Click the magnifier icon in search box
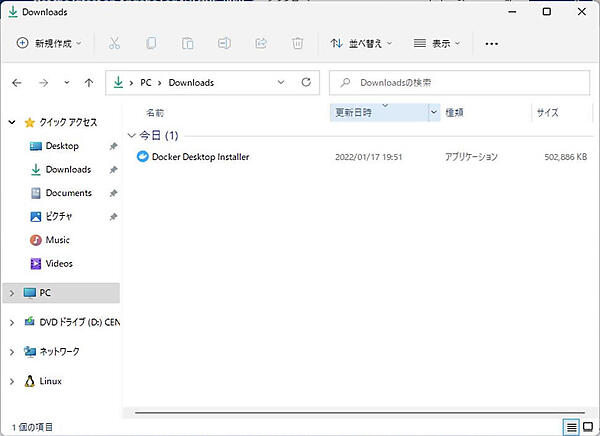The width and height of the screenshot is (600, 436). click(345, 82)
